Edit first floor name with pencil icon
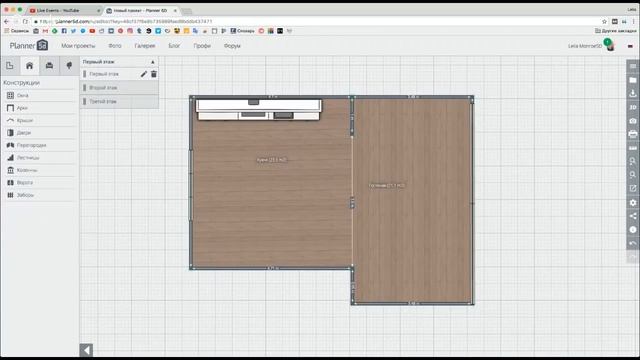 point(144,74)
